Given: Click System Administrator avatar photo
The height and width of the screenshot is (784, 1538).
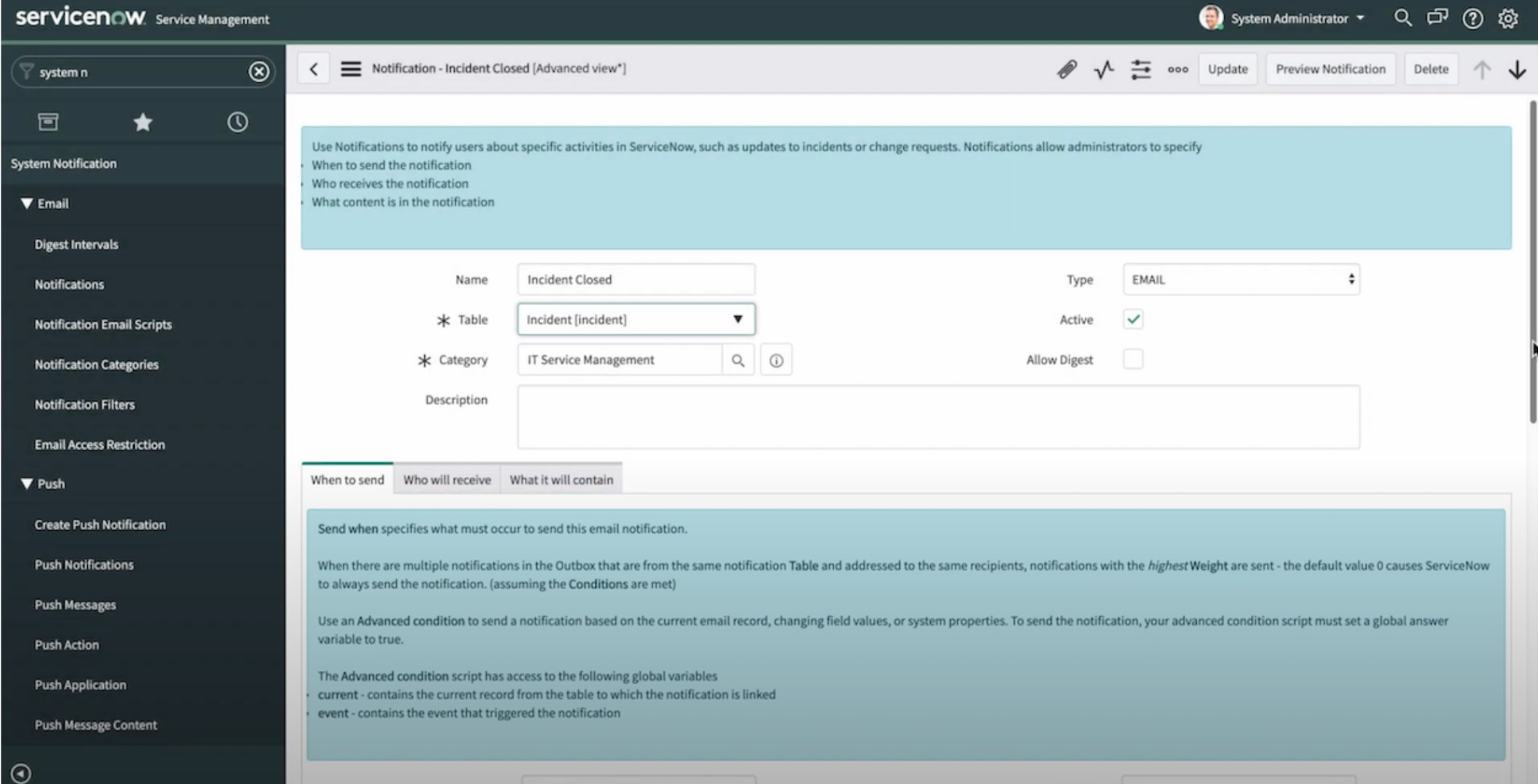Looking at the screenshot, I should [1211, 18].
